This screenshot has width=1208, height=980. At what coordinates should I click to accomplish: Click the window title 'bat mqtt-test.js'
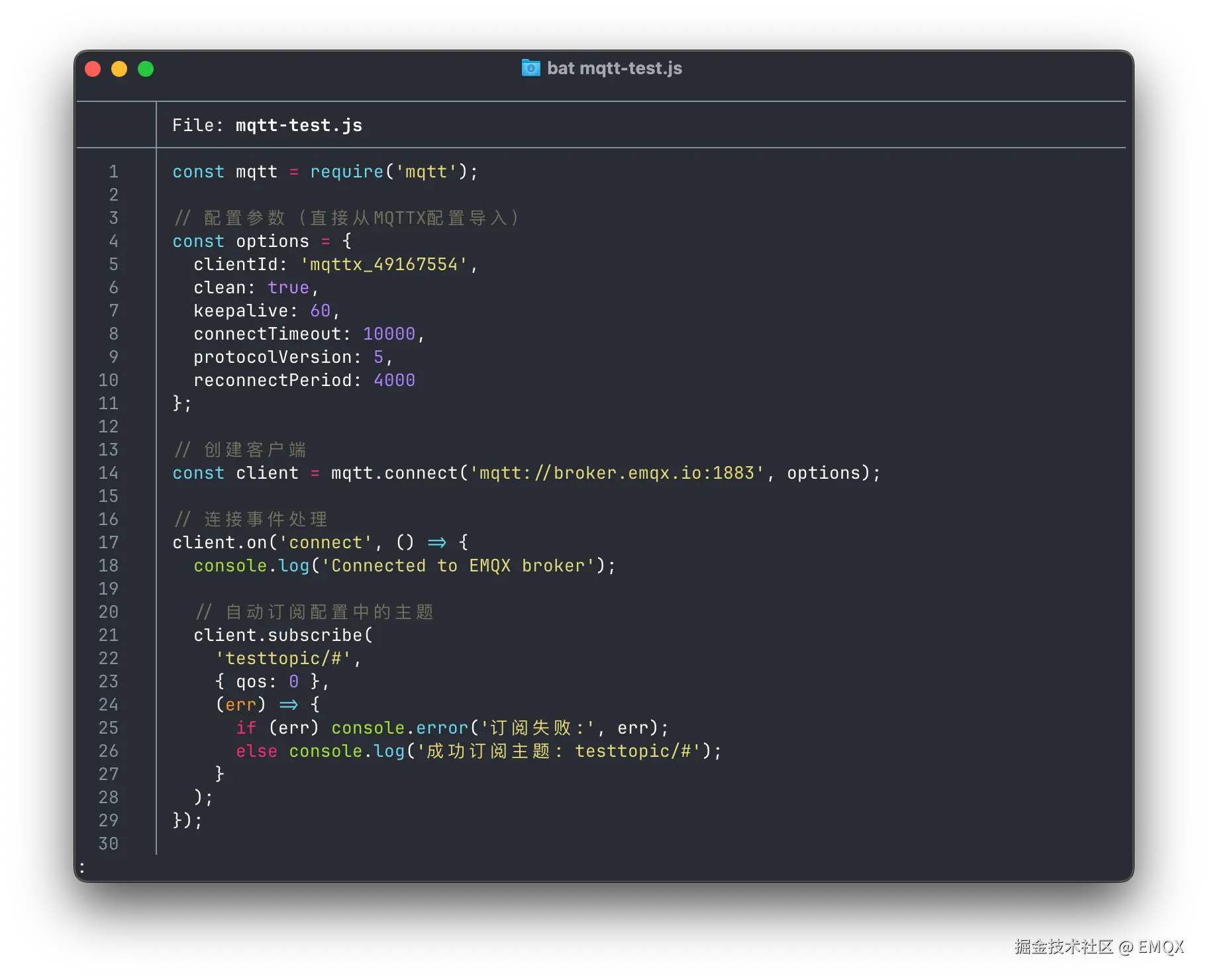point(614,68)
